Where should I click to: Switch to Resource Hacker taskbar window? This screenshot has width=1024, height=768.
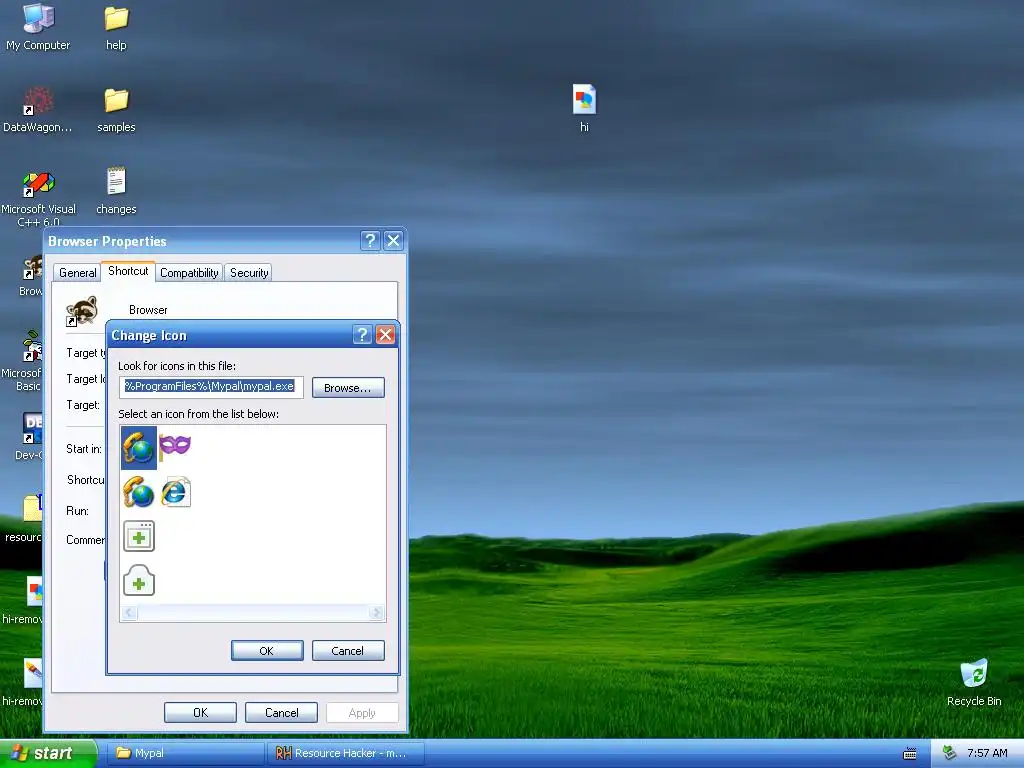346,754
